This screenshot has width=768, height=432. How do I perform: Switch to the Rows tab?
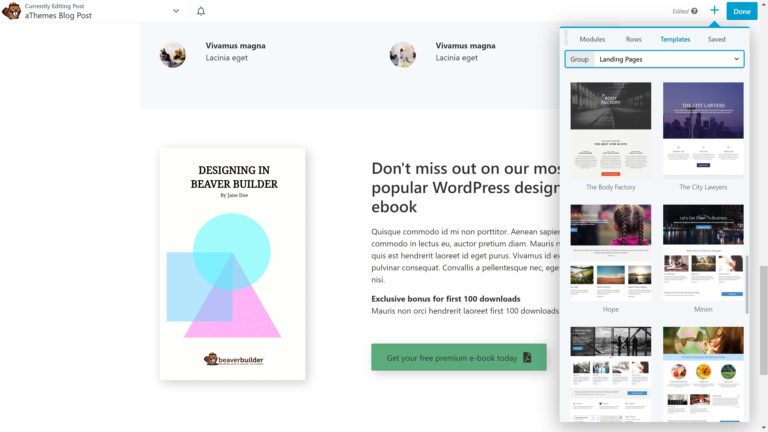[x=633, y=39]
